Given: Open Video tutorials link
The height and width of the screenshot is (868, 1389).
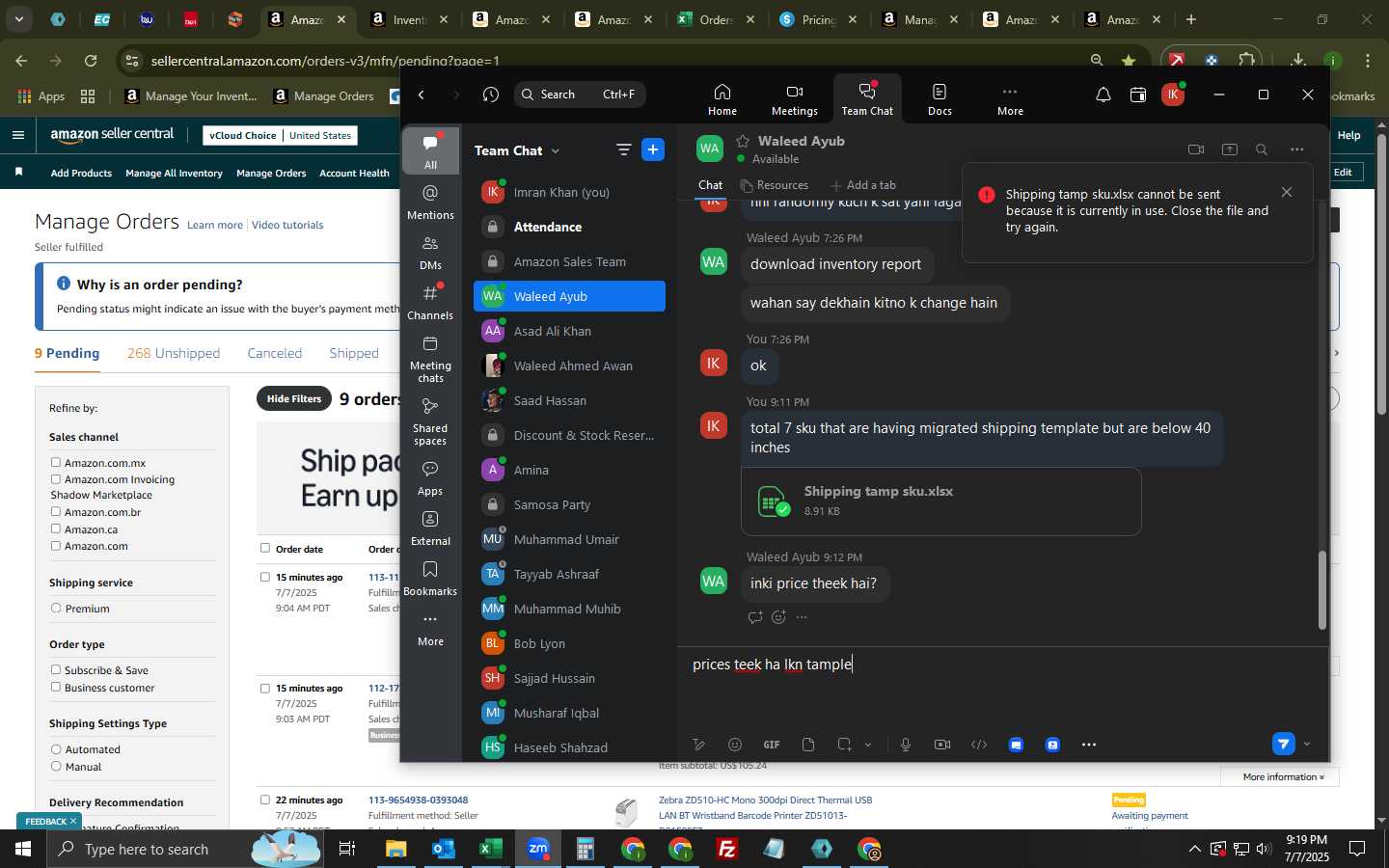Looking at the screenshot, I should tap(287, 225).
